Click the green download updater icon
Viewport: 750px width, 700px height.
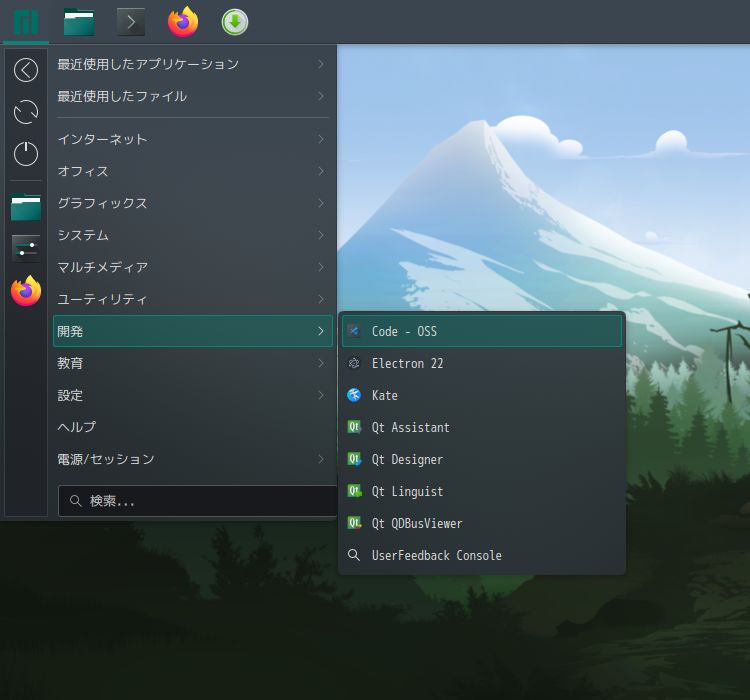[x=235, y=22]
